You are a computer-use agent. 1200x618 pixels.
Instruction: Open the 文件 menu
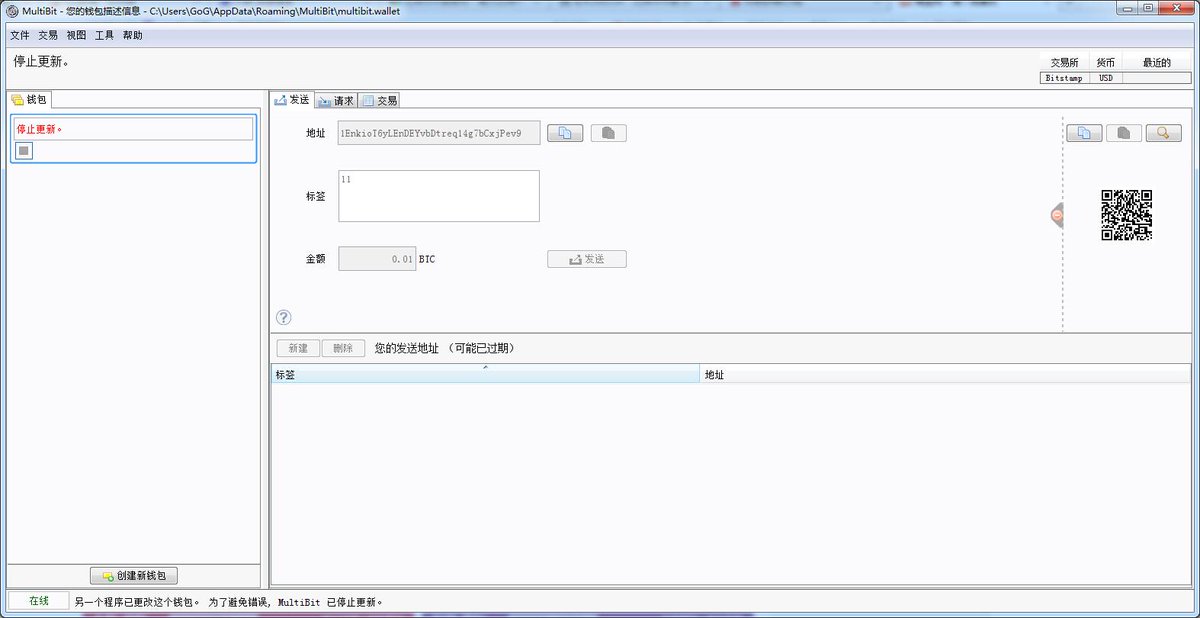click(x=20, y=35)
